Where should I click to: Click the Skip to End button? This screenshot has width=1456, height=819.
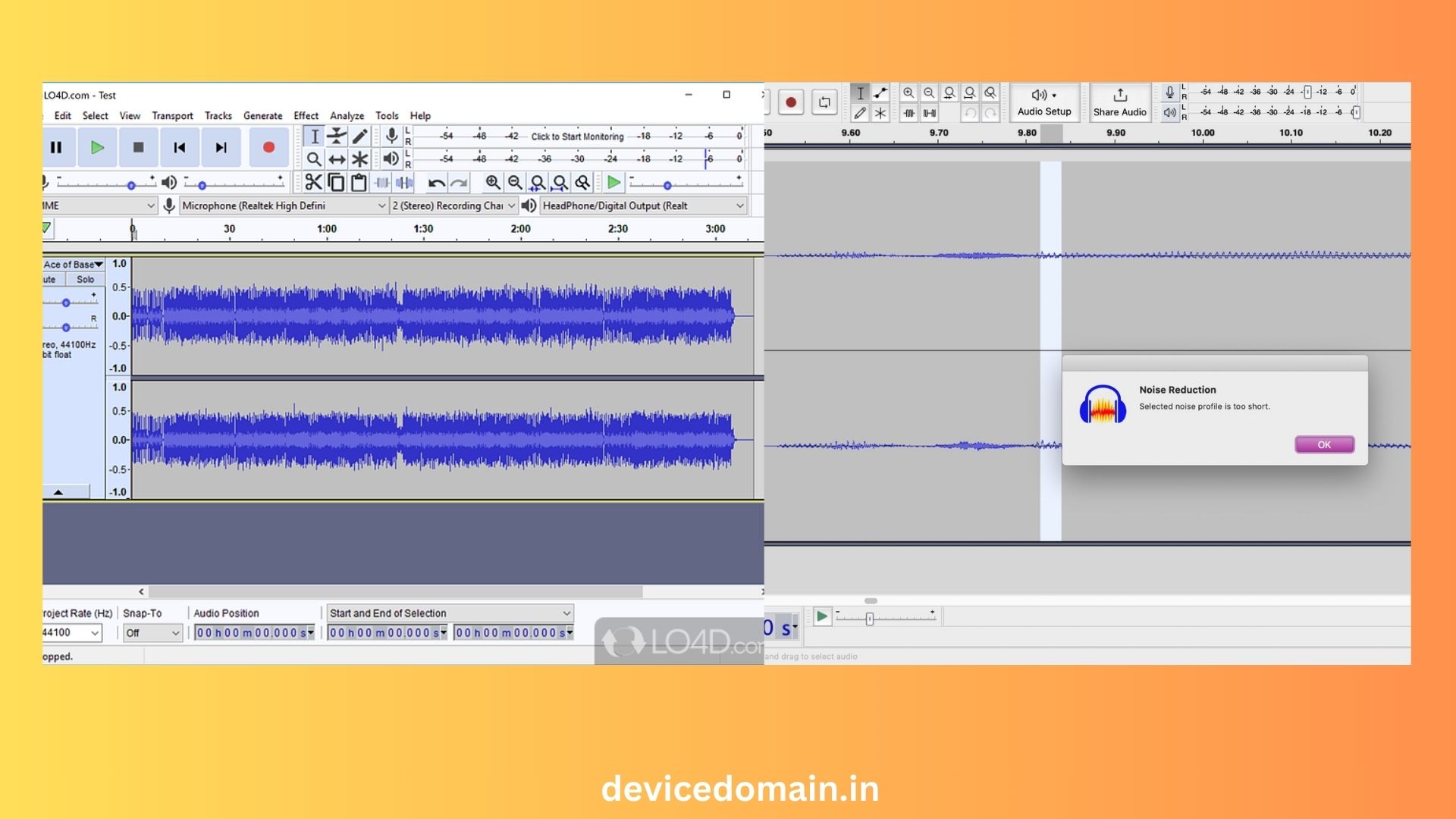point(221,147)
